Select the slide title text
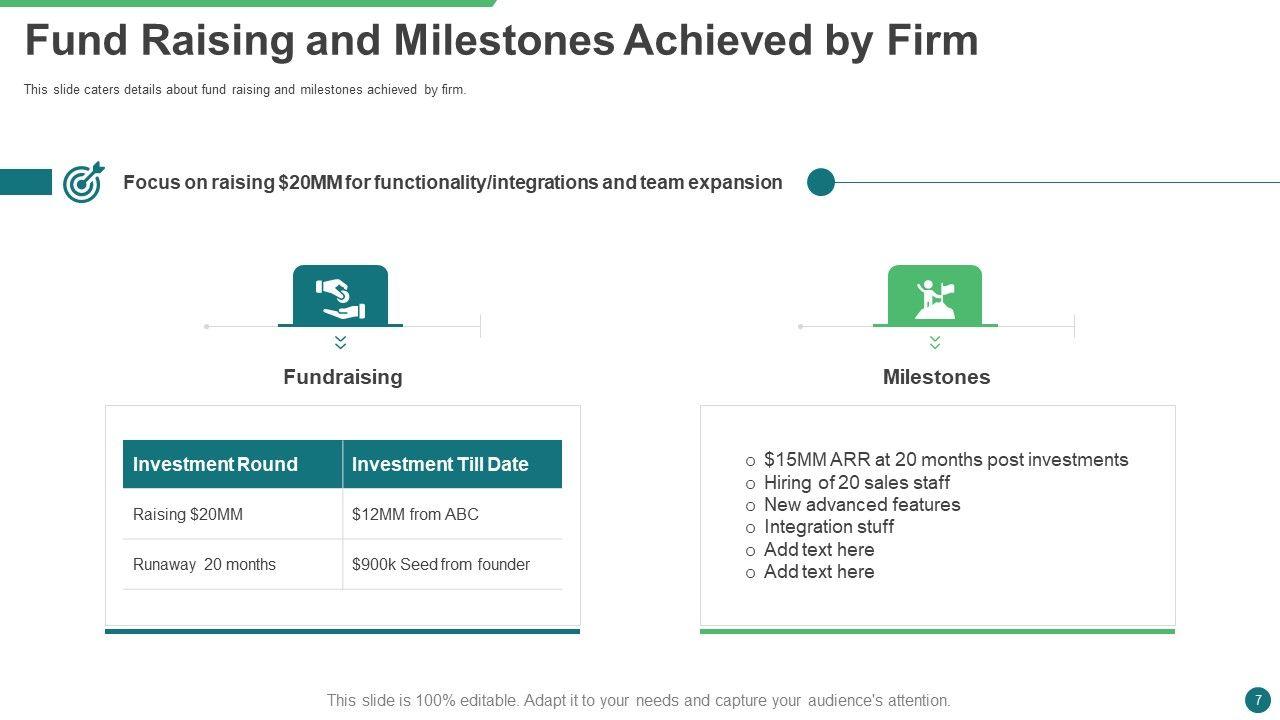Screen dimensions: 1280x720 click(x=501, y=41)
